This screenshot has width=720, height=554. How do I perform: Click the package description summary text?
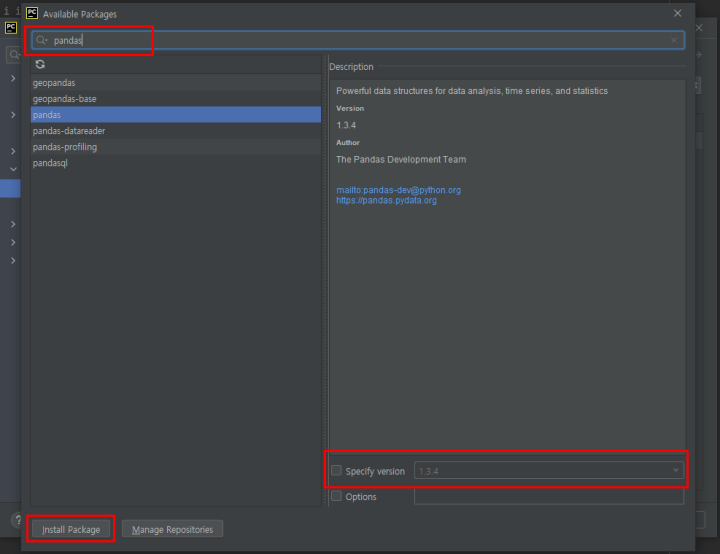[x=472, y=91]
